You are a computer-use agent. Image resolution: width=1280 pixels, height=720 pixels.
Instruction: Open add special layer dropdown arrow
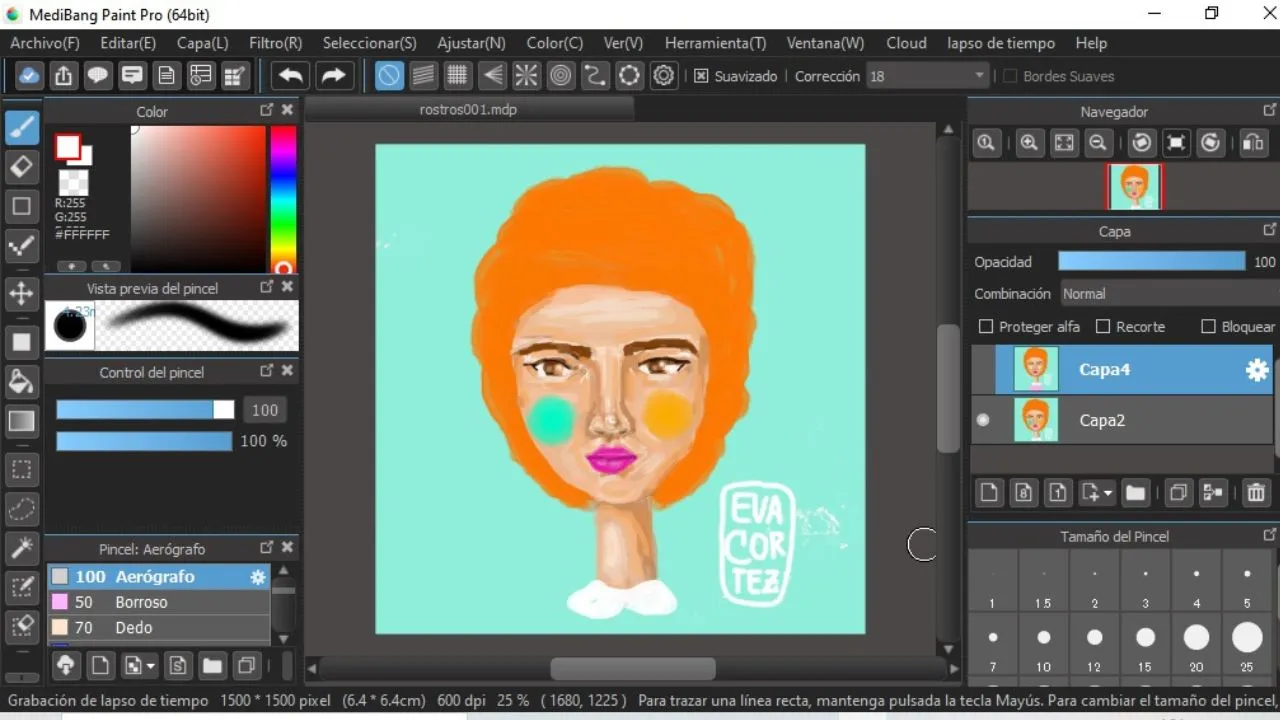click(1108, 493)
